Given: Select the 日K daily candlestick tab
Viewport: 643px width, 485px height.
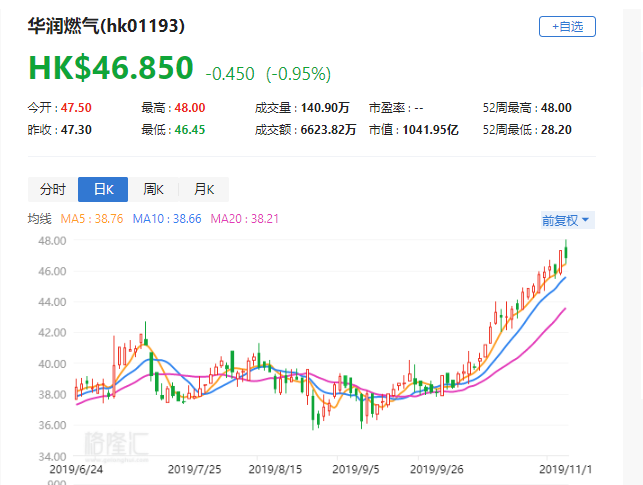Looking at the screenshot, I should pos(103,189).
